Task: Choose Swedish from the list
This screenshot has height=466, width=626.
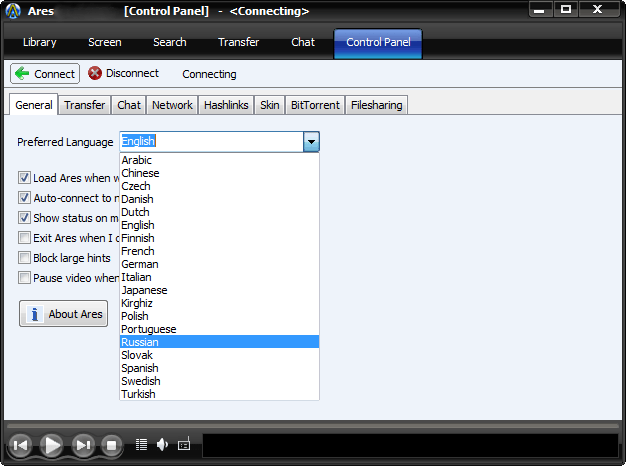Action: coord(219,381)
